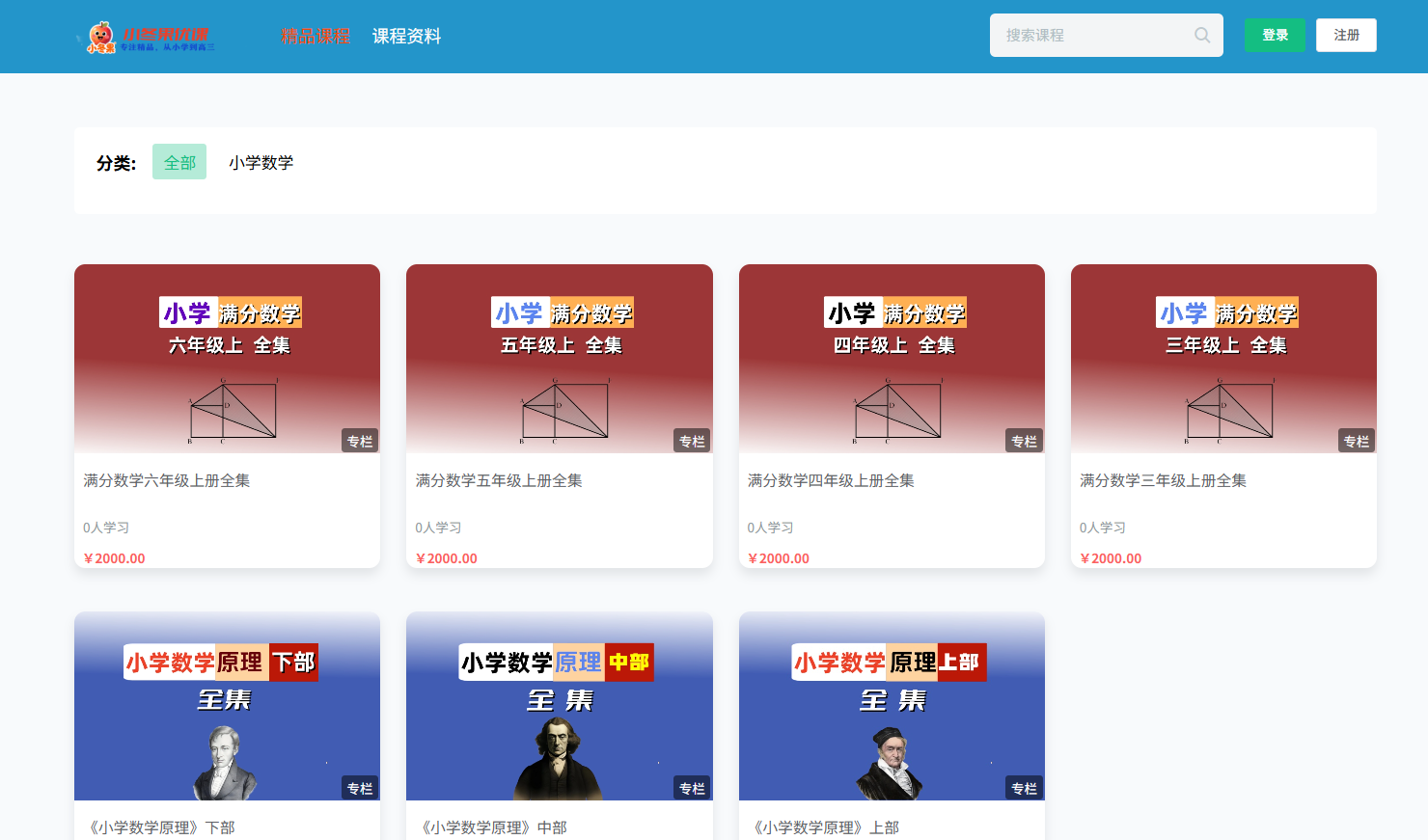Filter by 小学数学 category
Viewport: 1428px width, 840px height.
(x=261, y=163)
